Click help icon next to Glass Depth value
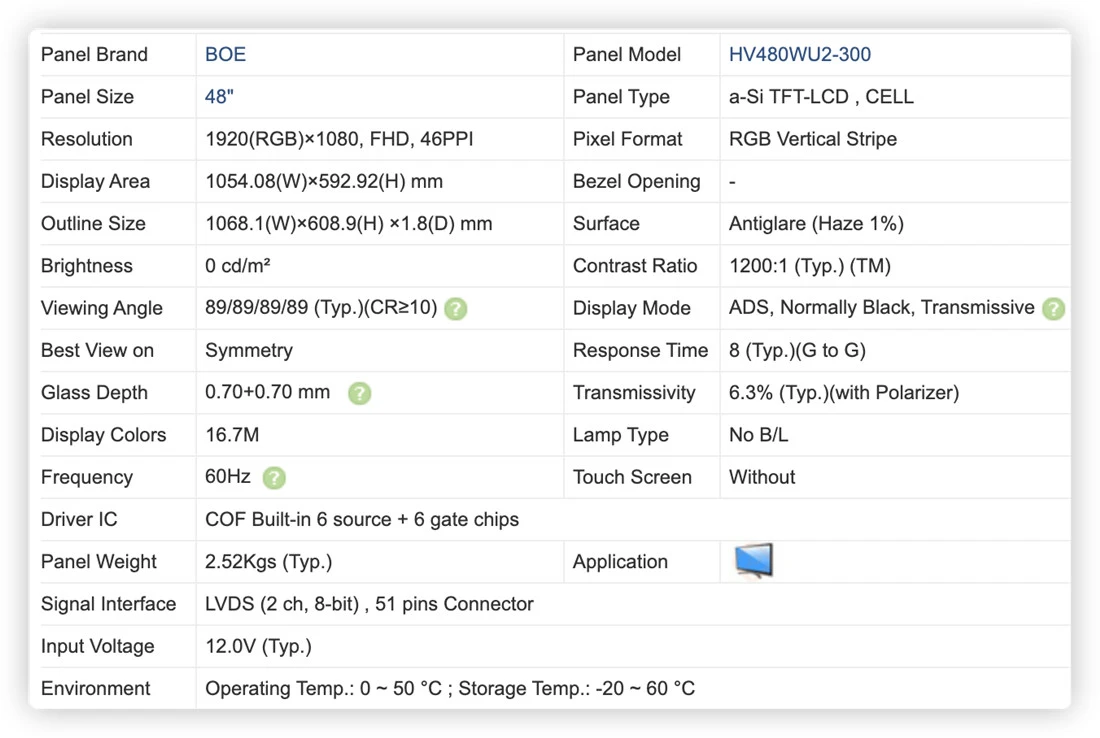 pos(359,394)
